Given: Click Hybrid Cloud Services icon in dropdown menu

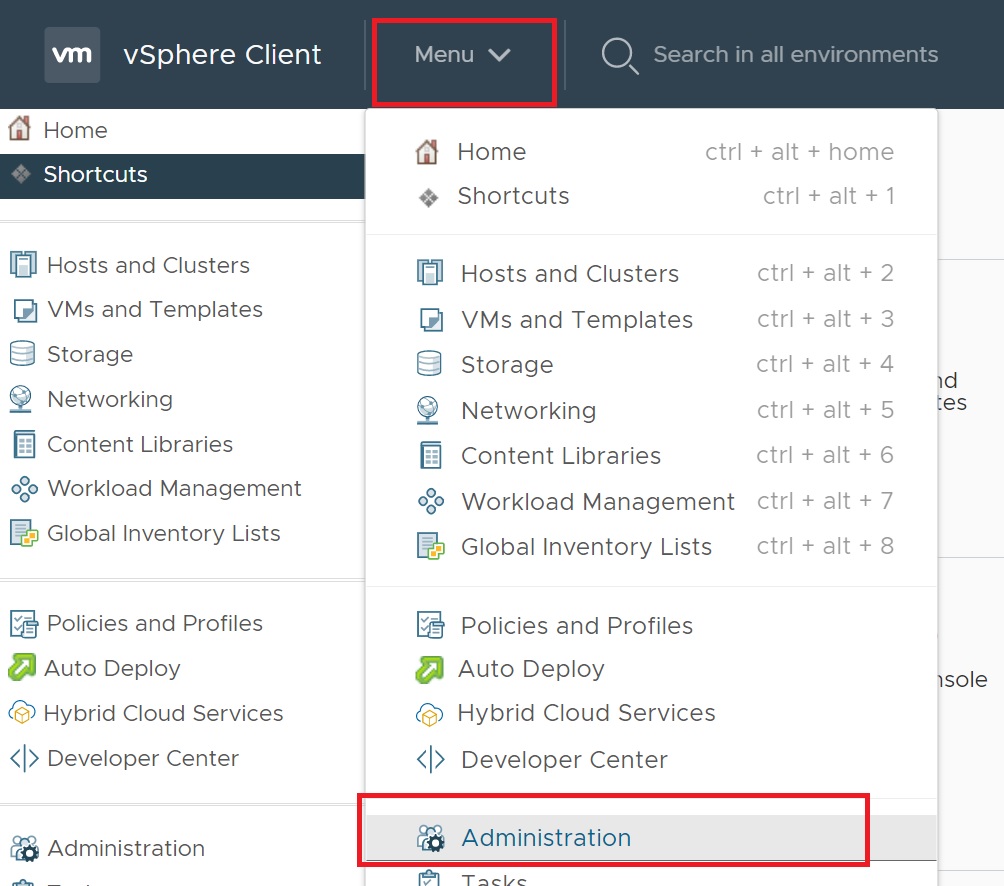Looking at the screenshot, I should click(429, 714).
